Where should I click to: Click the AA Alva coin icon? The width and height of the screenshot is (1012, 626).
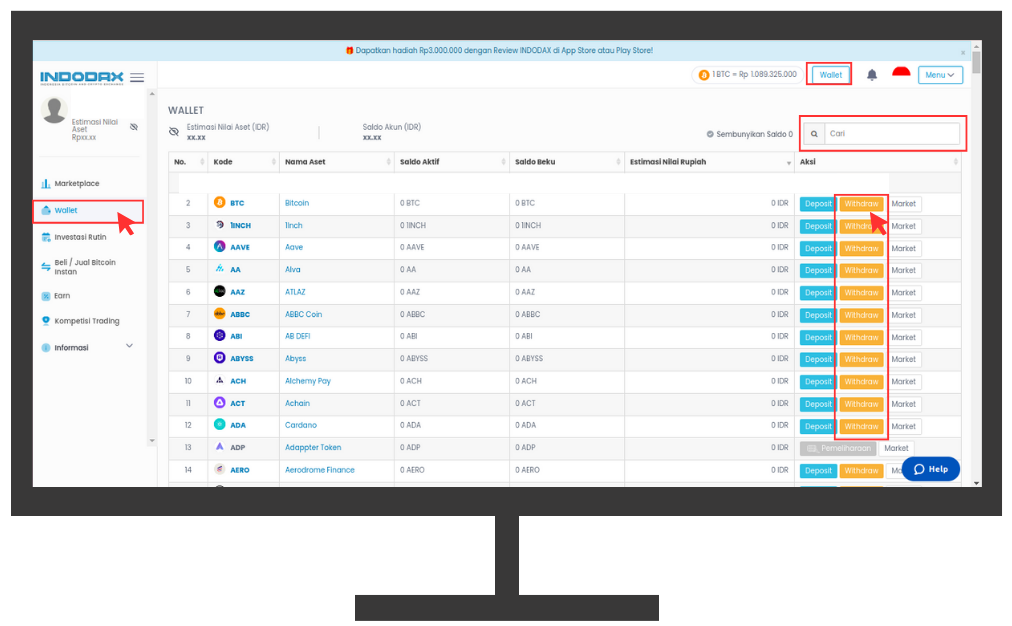click(x=219, y=268)
